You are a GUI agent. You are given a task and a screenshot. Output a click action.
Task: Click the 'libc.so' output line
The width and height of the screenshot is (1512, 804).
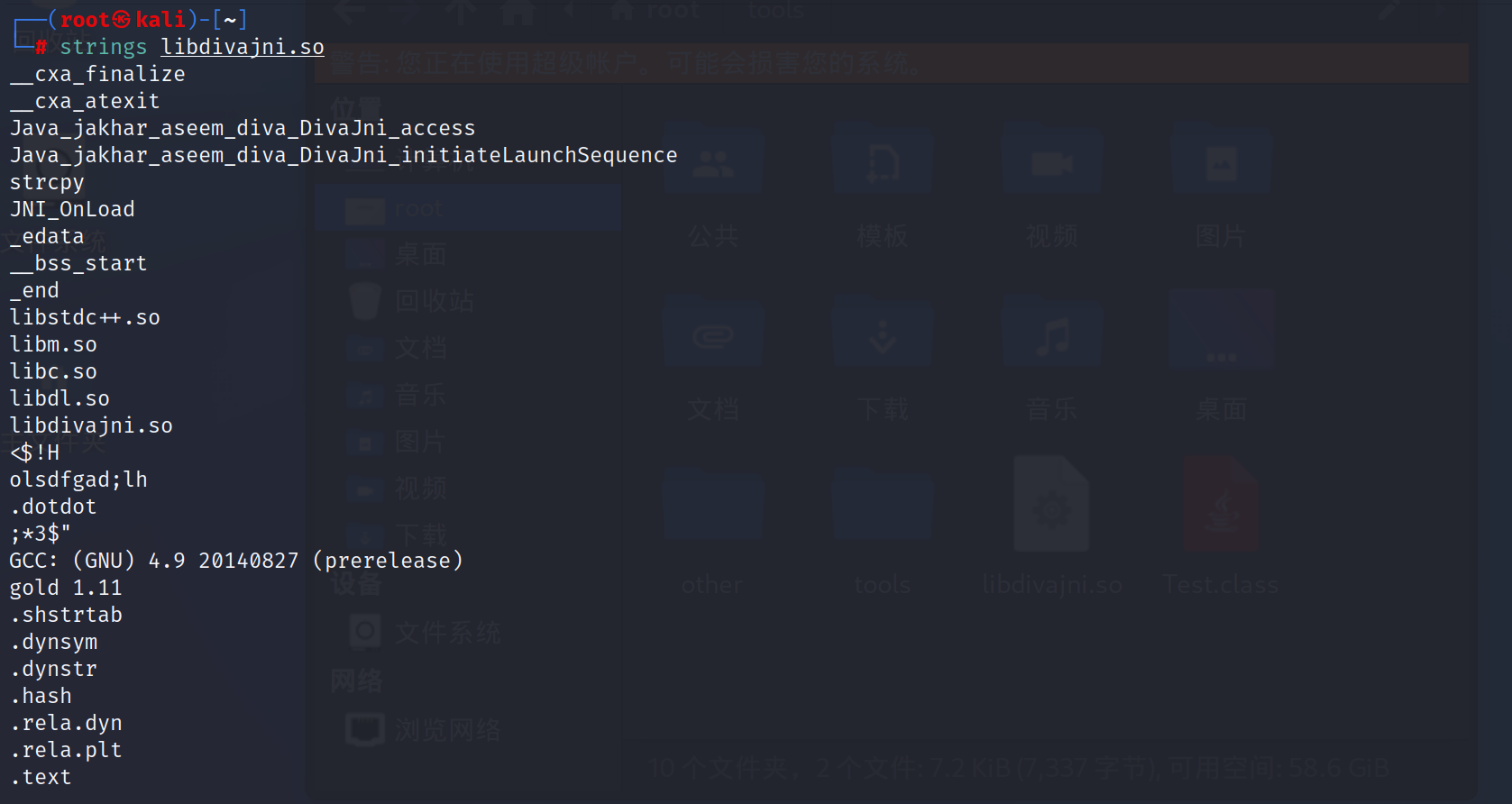(53, 371)
